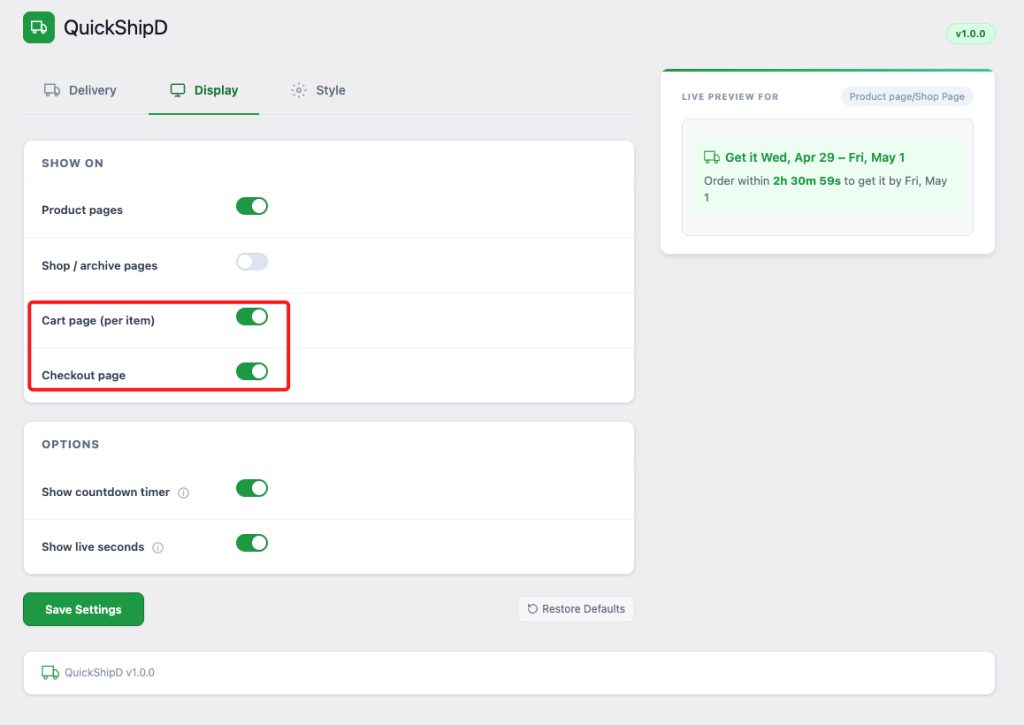The width and height of the screenshot is (1024, 725).
Task: Enable the Shop / archive pages toggle
Action: pos(252,262)
